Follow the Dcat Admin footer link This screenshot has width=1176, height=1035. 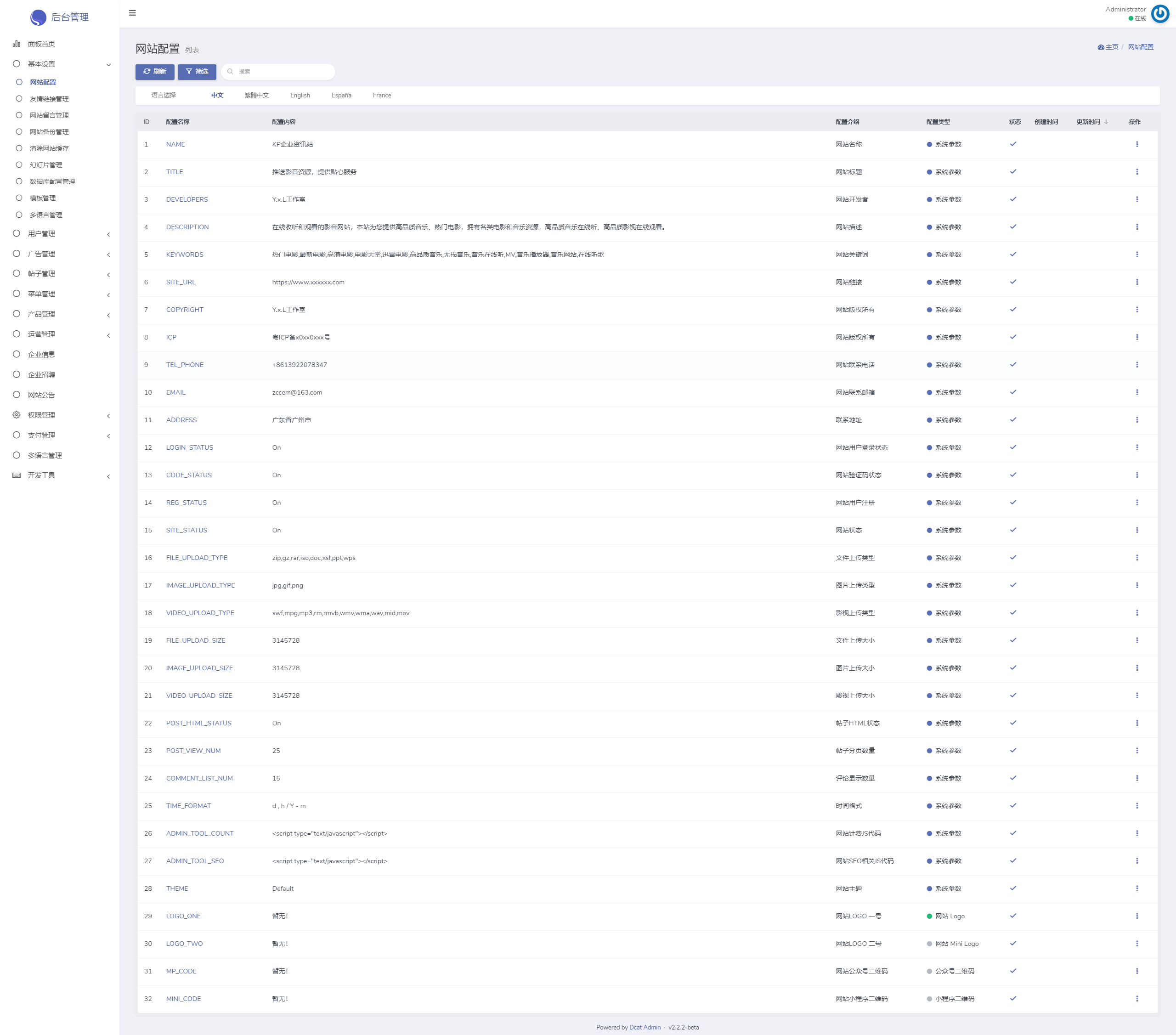(645, 1027)
